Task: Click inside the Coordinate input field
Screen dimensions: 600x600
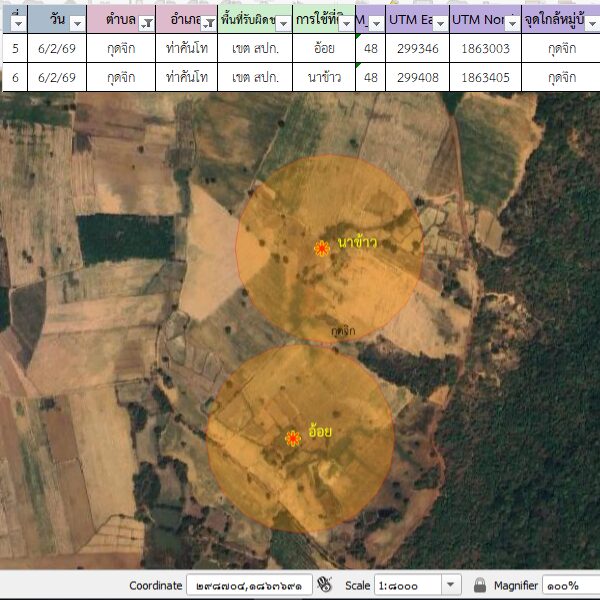Action: (x=248, y=585)
